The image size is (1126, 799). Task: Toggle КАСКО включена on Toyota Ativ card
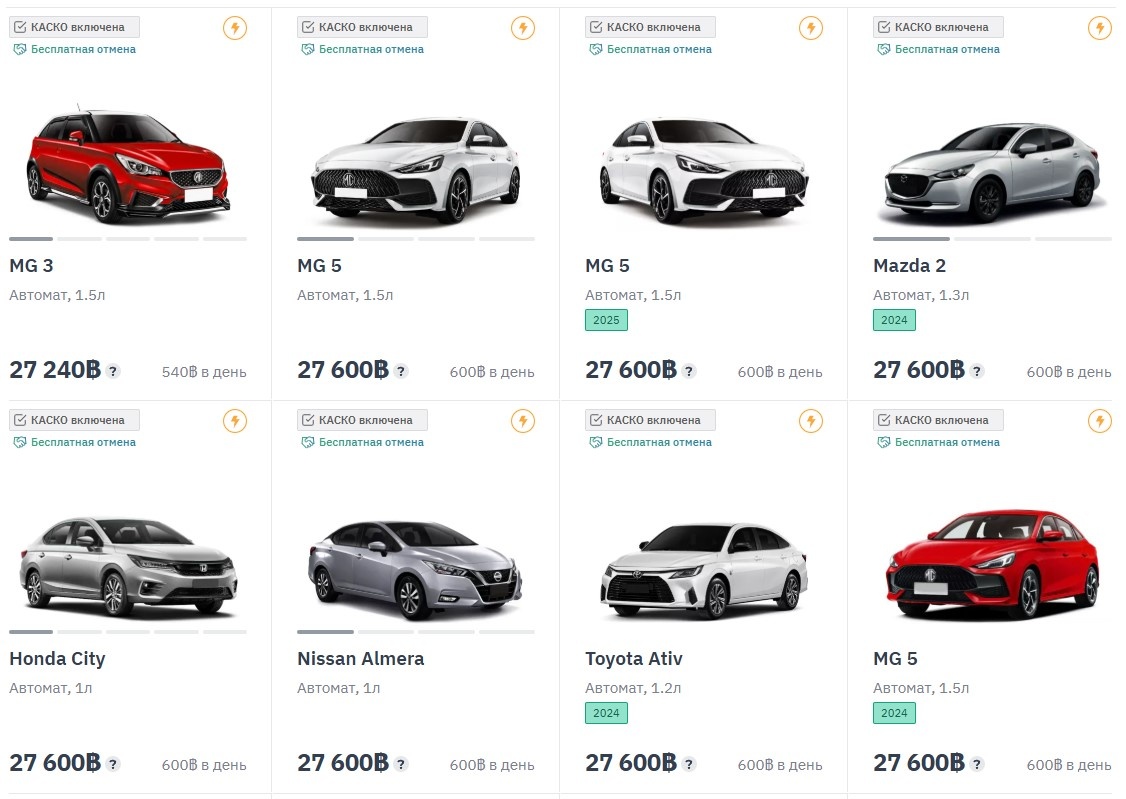(x=651, y=419)
